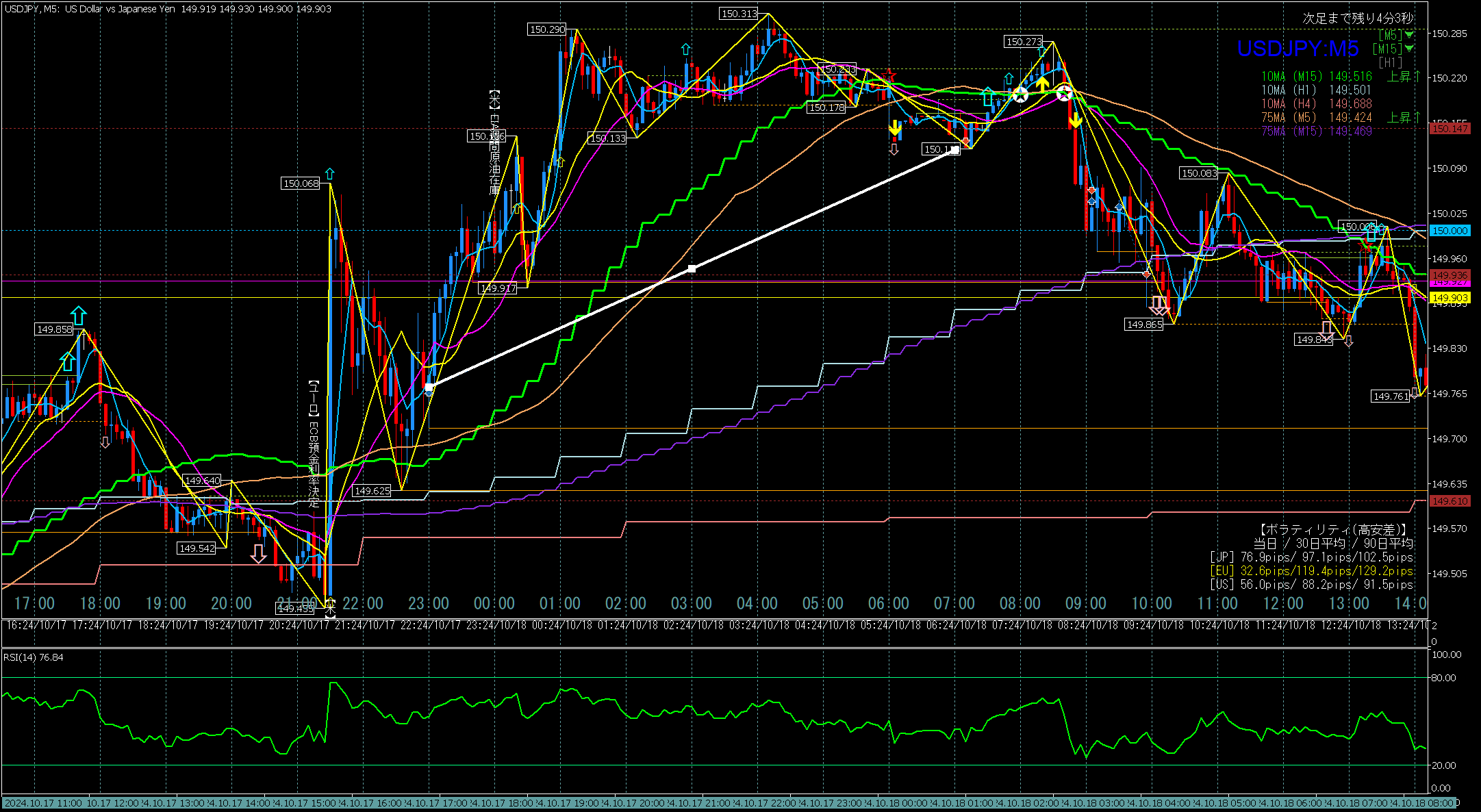The image size is (1481, 812).
Task: Select the 75MA (M15) 149.469 readout
Action: tap(1317, 131)
